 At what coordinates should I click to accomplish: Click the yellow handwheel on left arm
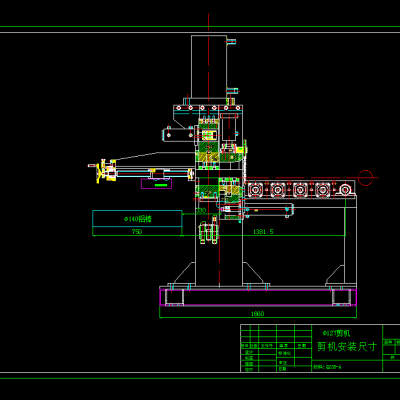tap(99, 172)
